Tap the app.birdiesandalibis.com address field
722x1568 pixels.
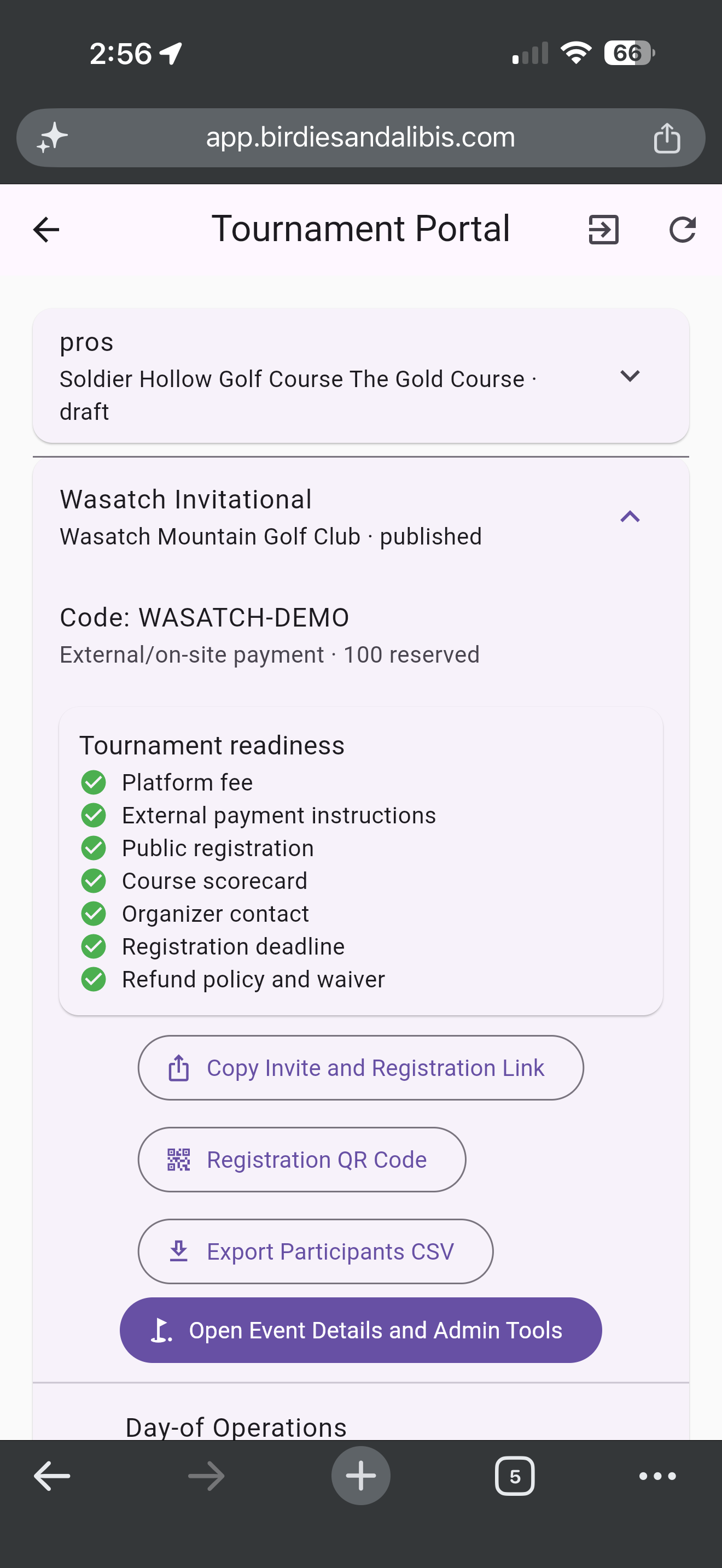click(360, 138)
